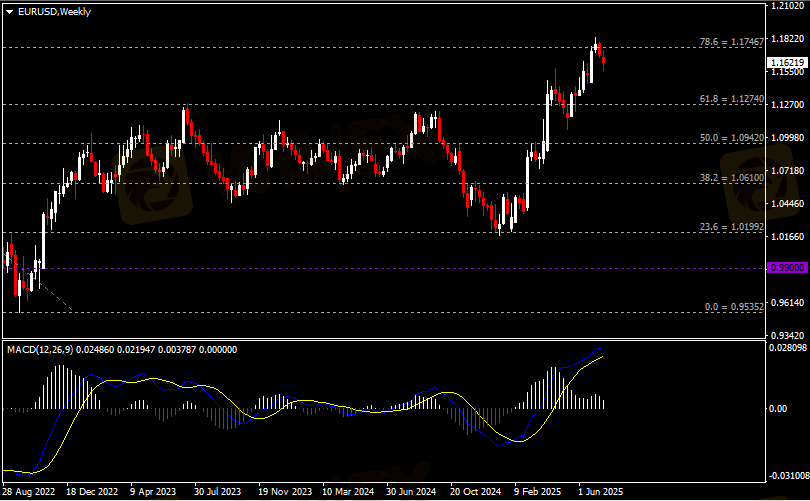Click the 0.93420 price scale value
This screenshot has width=810, height=501.
787,335
